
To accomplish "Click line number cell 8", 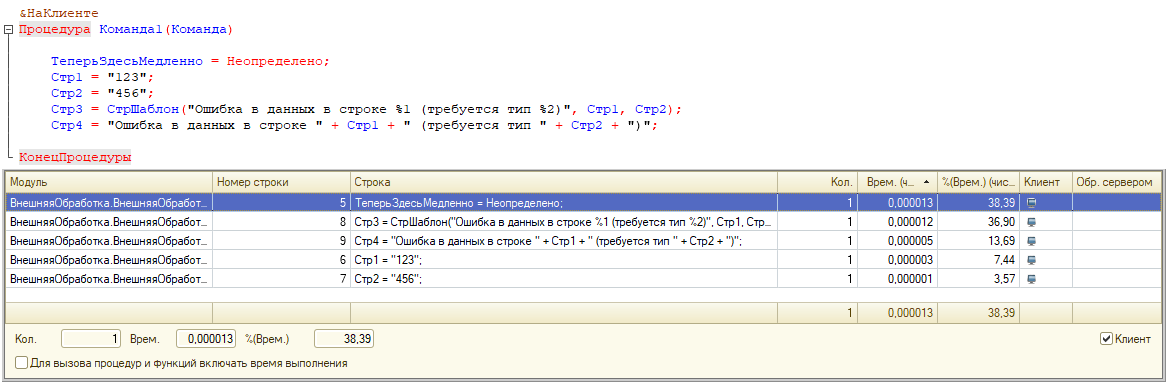I will [281, 221].
